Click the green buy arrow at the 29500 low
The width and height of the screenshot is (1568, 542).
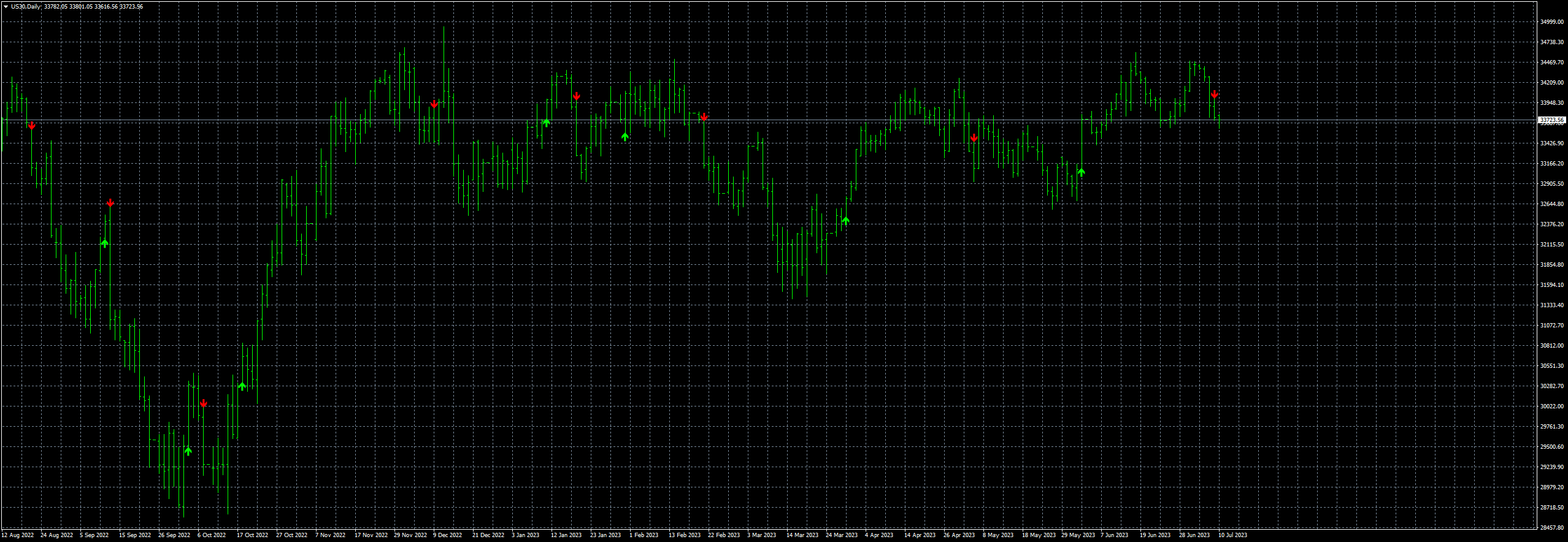[188, 451]
